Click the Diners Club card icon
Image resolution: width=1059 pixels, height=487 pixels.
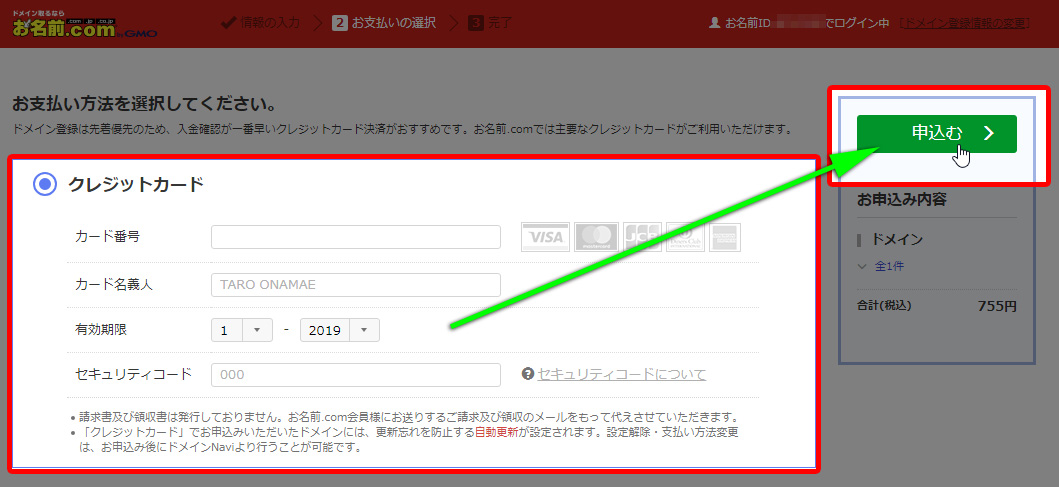point(685,237)
